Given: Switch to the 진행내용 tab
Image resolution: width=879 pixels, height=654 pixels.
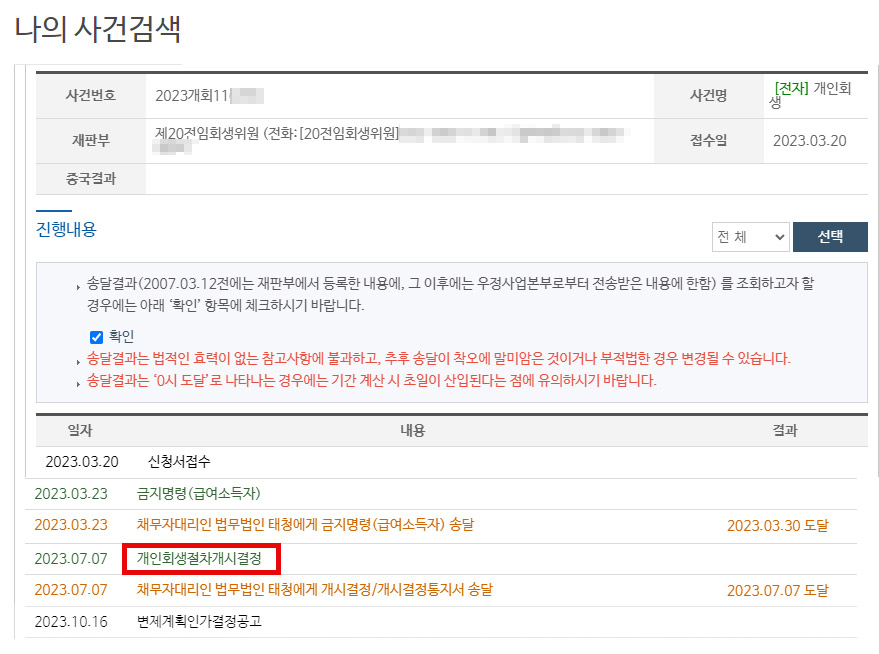Looking at the screenshot, I should (66, 229).
